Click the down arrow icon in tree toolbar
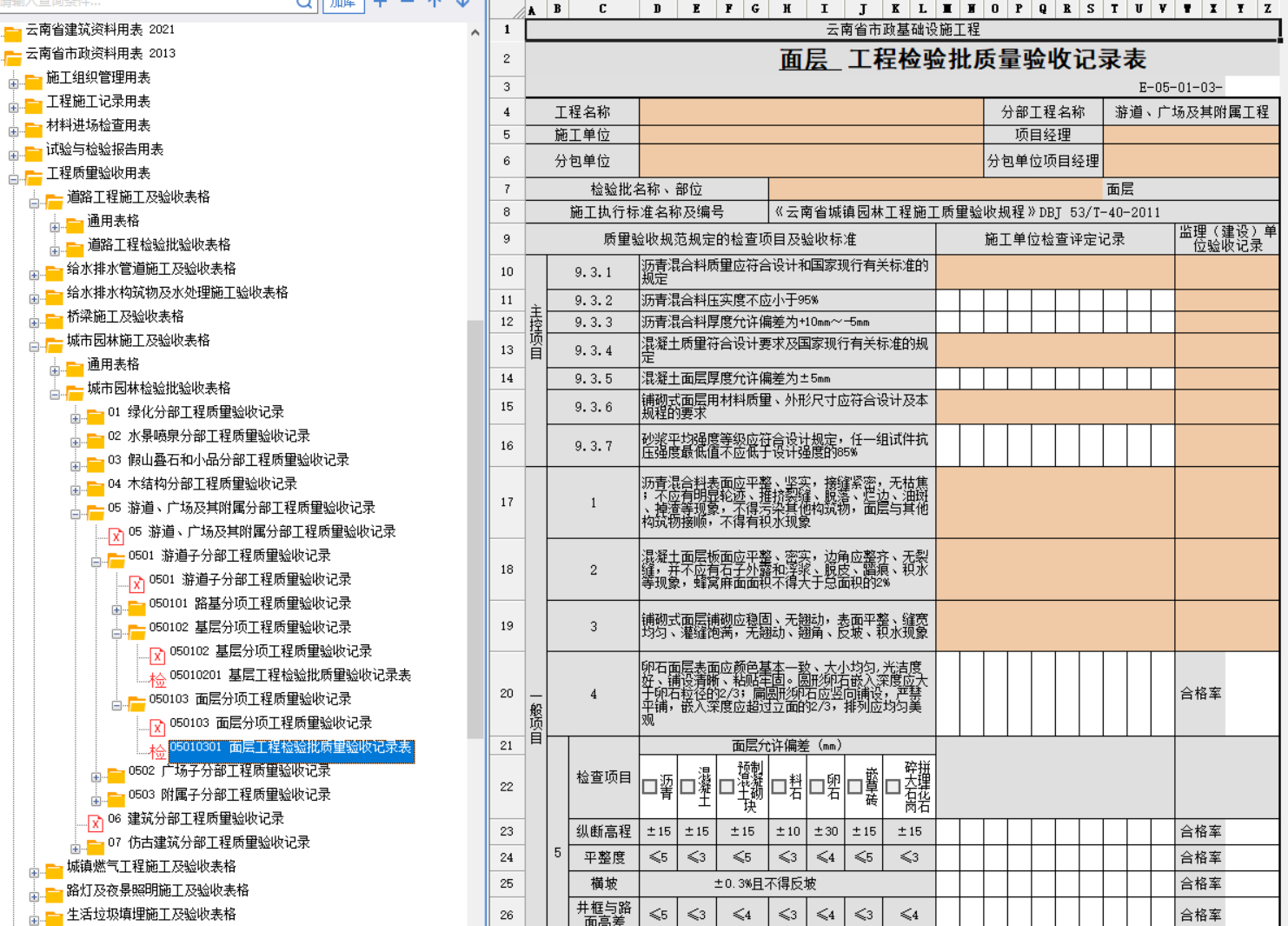Image resolution: width=1288 pixels, height=926 pixels. click(462, 3)
